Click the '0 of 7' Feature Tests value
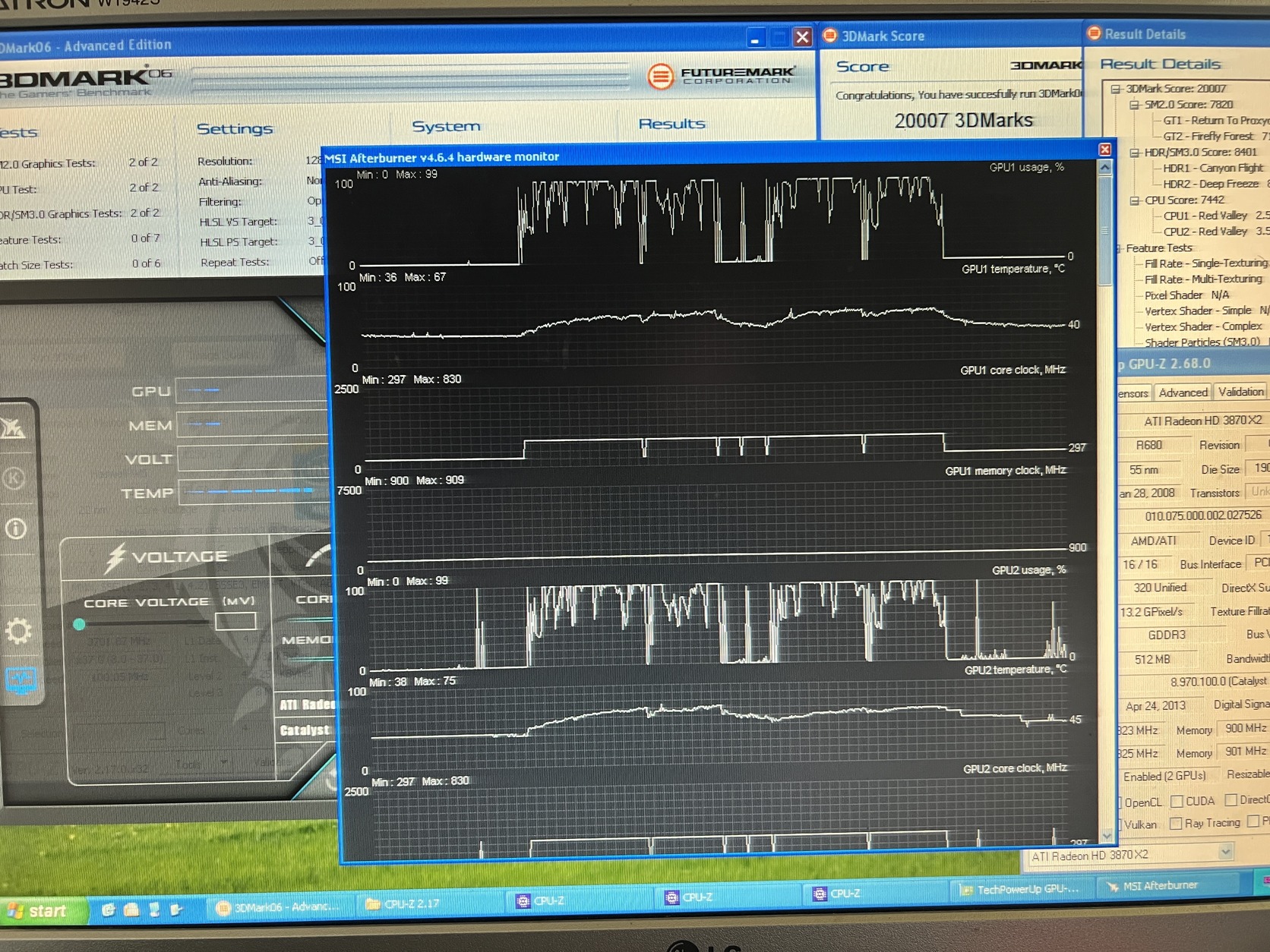The width and height of the screenshot is (1270, 952). 145,238
